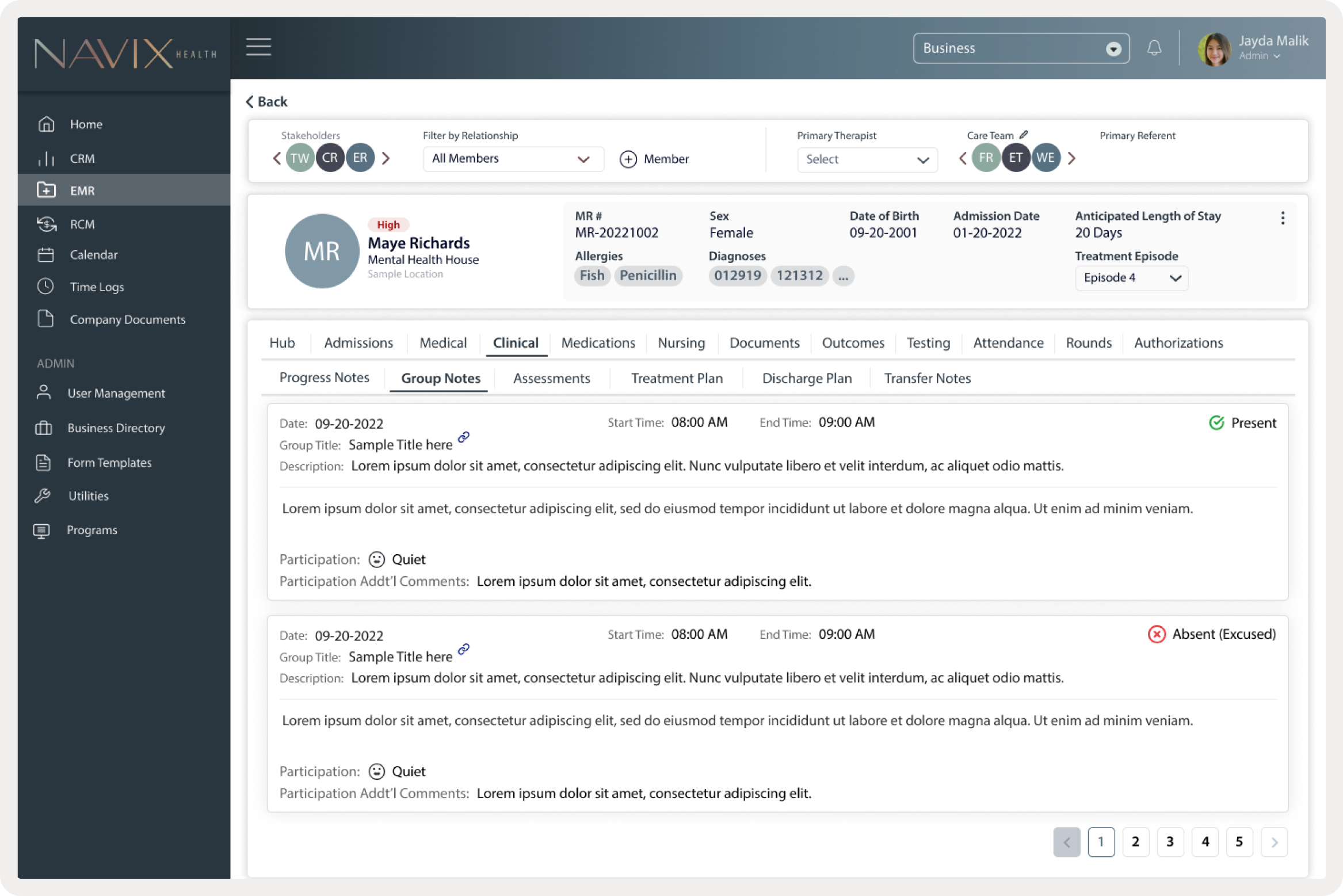The width and height of the screenshot is (1343, 896).
Task: Click the Time Logs sidebar icon
Action: pyautogui.click(x=46, y=287)
